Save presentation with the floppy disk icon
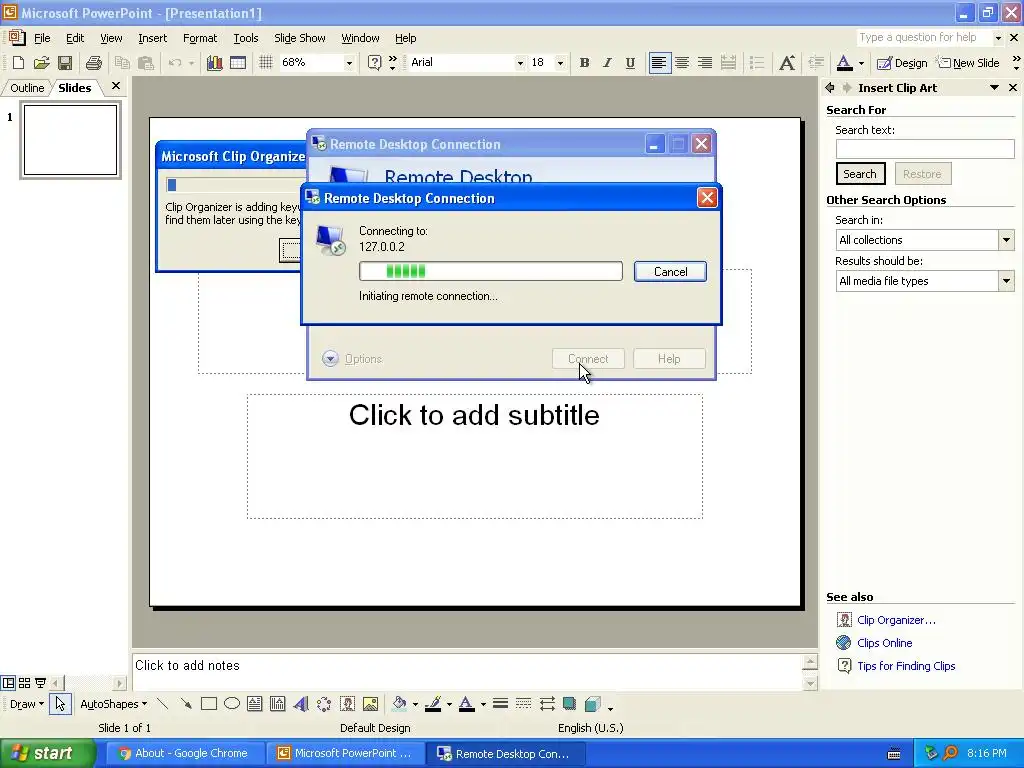The width and height of the screenshot is (1024, 768). [x=65, y=63]
